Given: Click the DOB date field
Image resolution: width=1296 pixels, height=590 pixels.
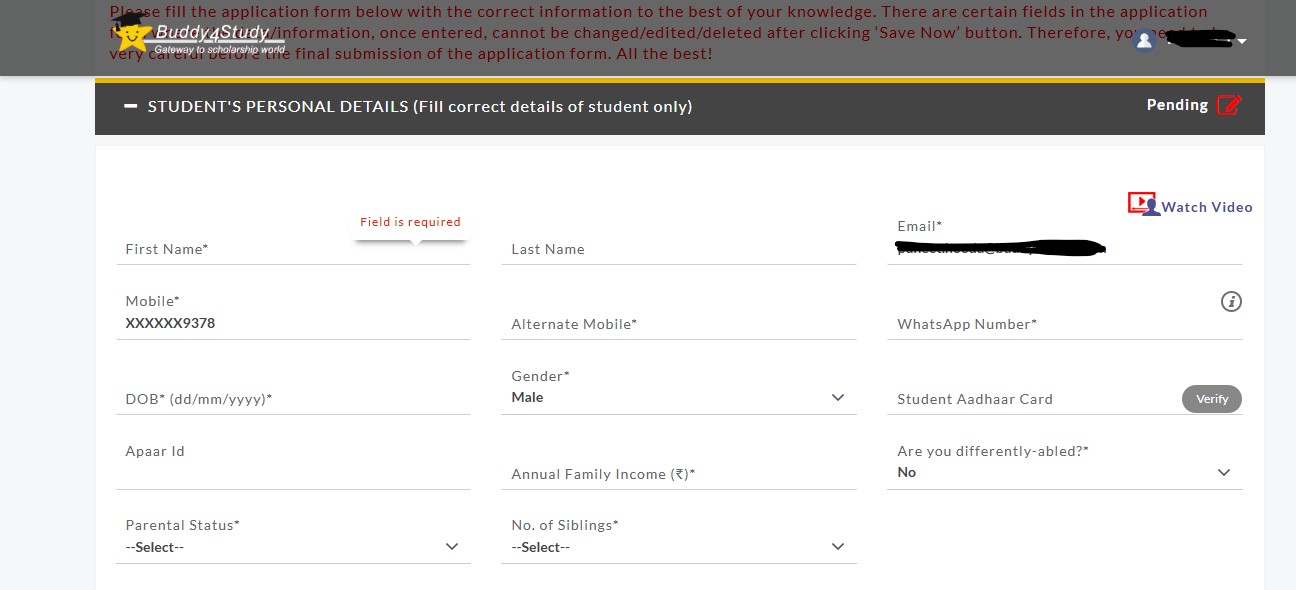Looking at the screenshot, I should [x=293, y=399].
